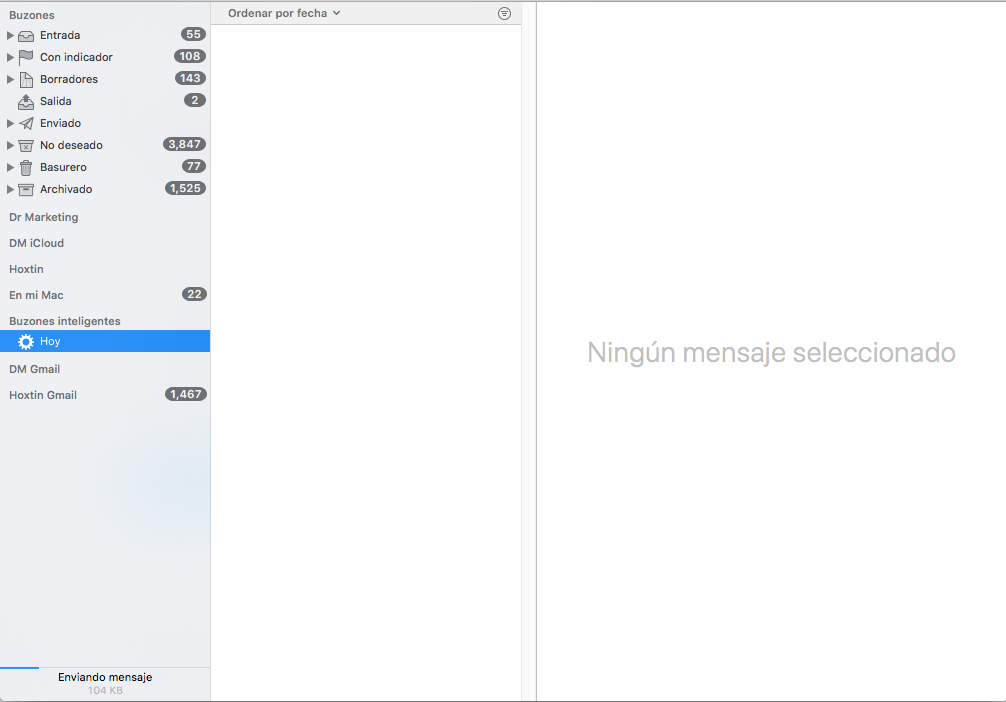Click the Archivado archive box icon
The height and width of the screenshot is (702, 1006).
point(26,189)
